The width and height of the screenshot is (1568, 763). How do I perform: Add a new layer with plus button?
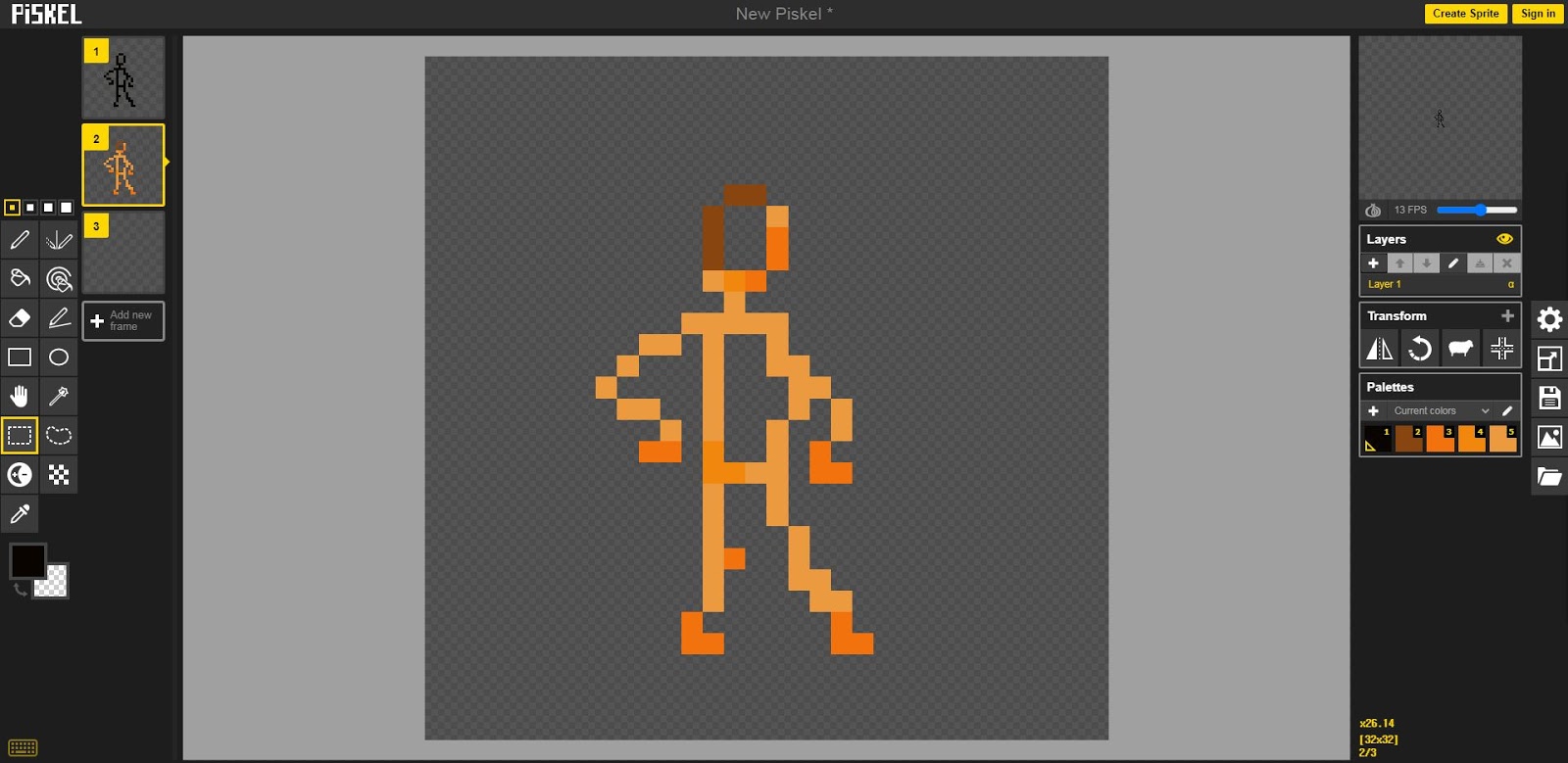pos(1373,263)
